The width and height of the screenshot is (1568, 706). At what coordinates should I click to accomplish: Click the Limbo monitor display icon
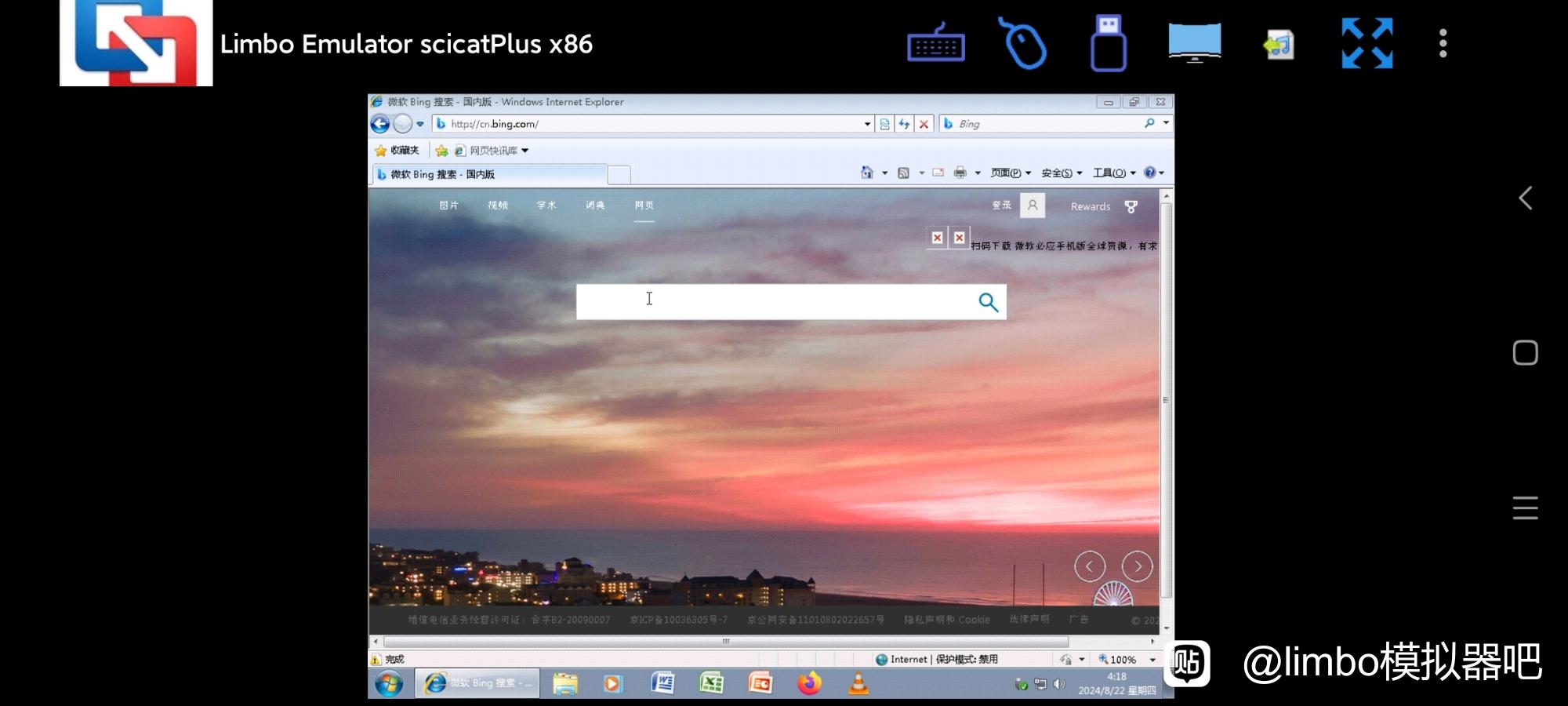[x=1194, y=43]
